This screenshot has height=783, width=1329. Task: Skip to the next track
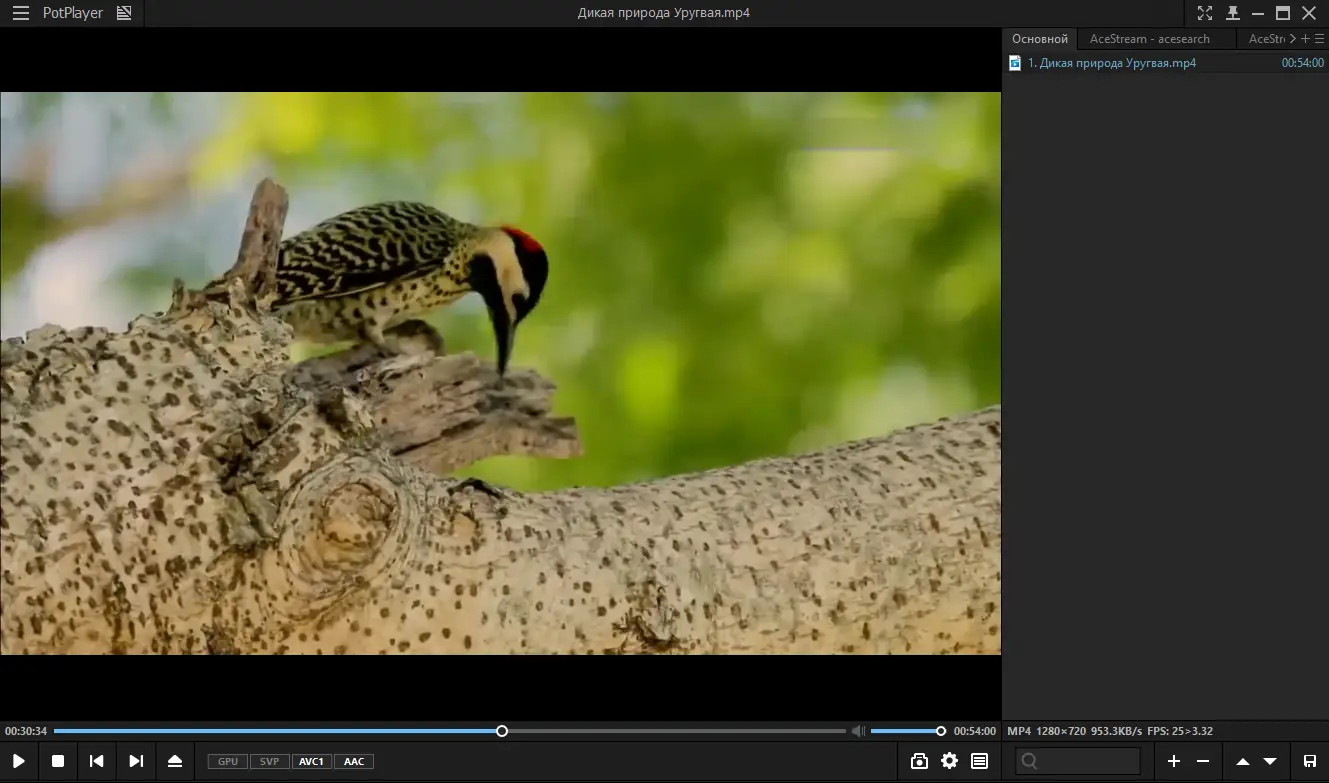(136, 761)
